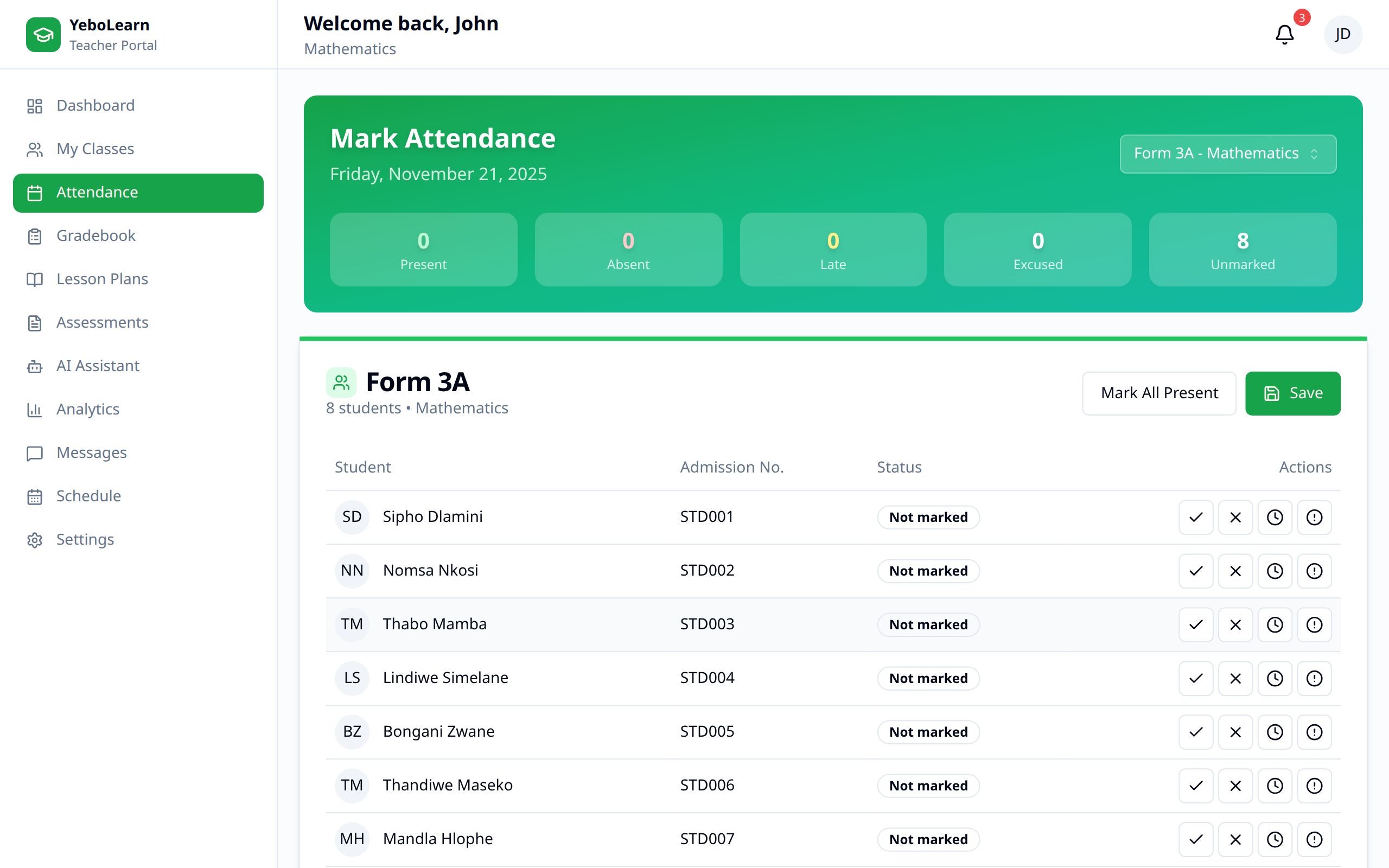
Task: Mark Lindiwe Simelane as late
Action: [x=1275, y=678]
